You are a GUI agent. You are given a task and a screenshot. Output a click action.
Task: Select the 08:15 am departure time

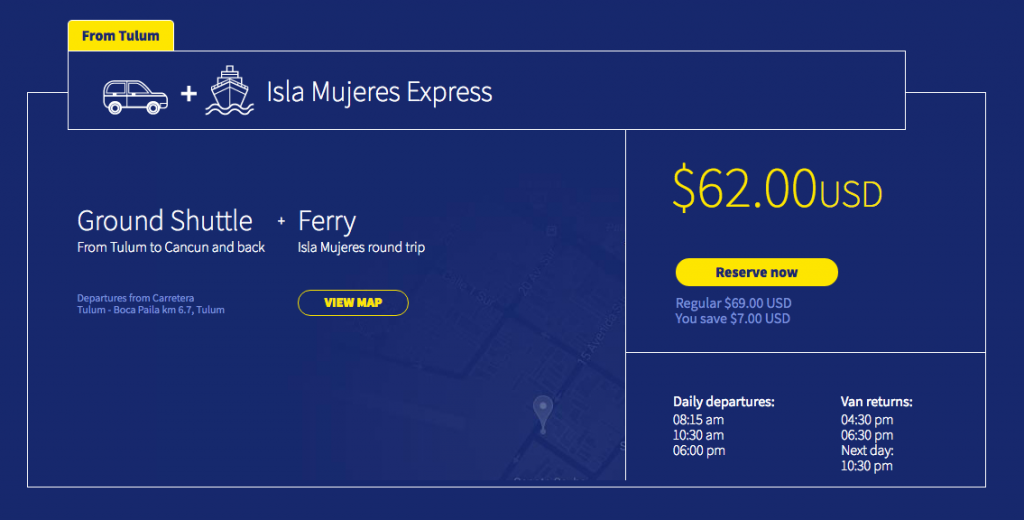pyautogui.click(x=698, y=420)
